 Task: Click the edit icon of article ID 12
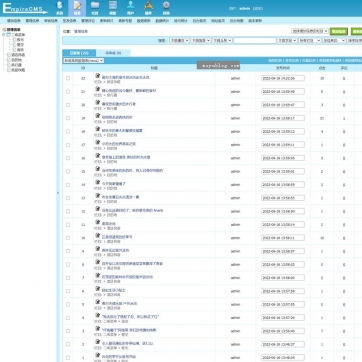pos(97,209)
